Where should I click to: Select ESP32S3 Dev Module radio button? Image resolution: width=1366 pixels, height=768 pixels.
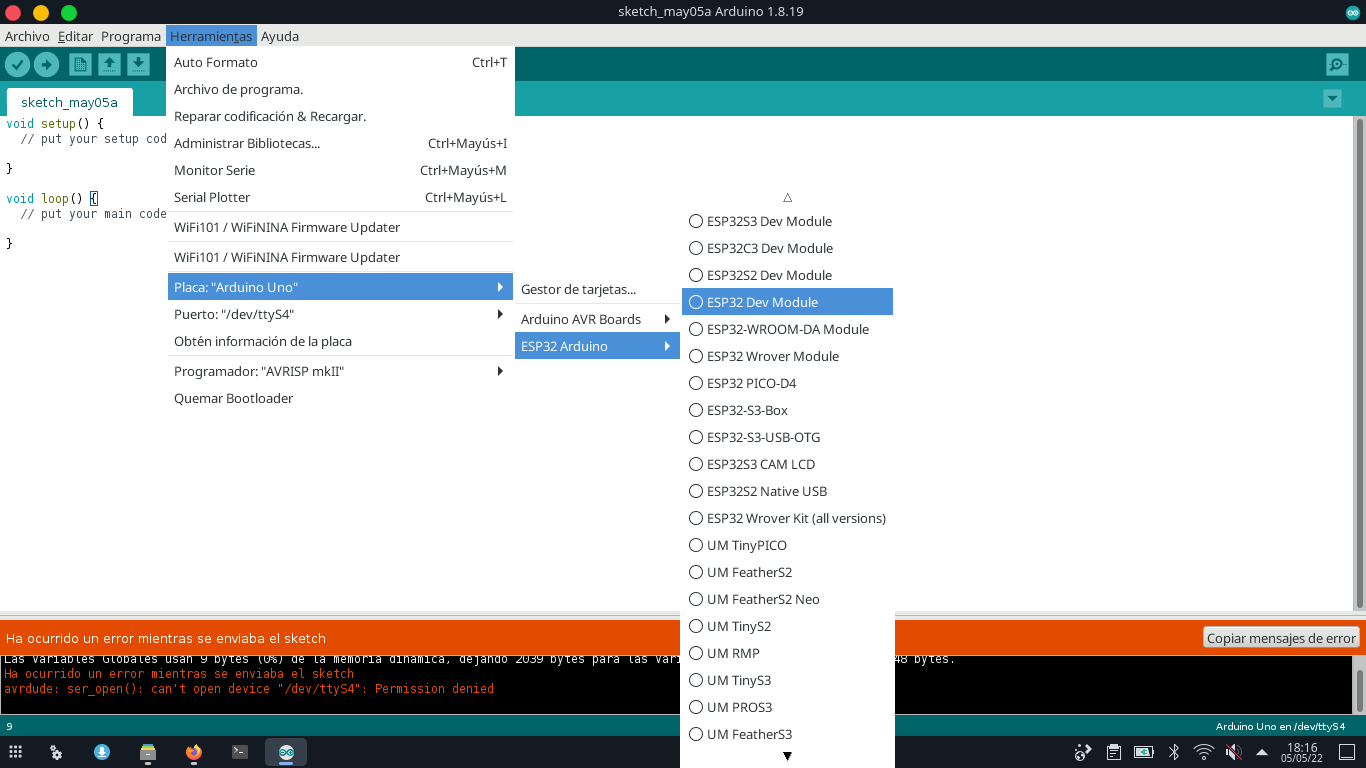(x=696, y=221)
